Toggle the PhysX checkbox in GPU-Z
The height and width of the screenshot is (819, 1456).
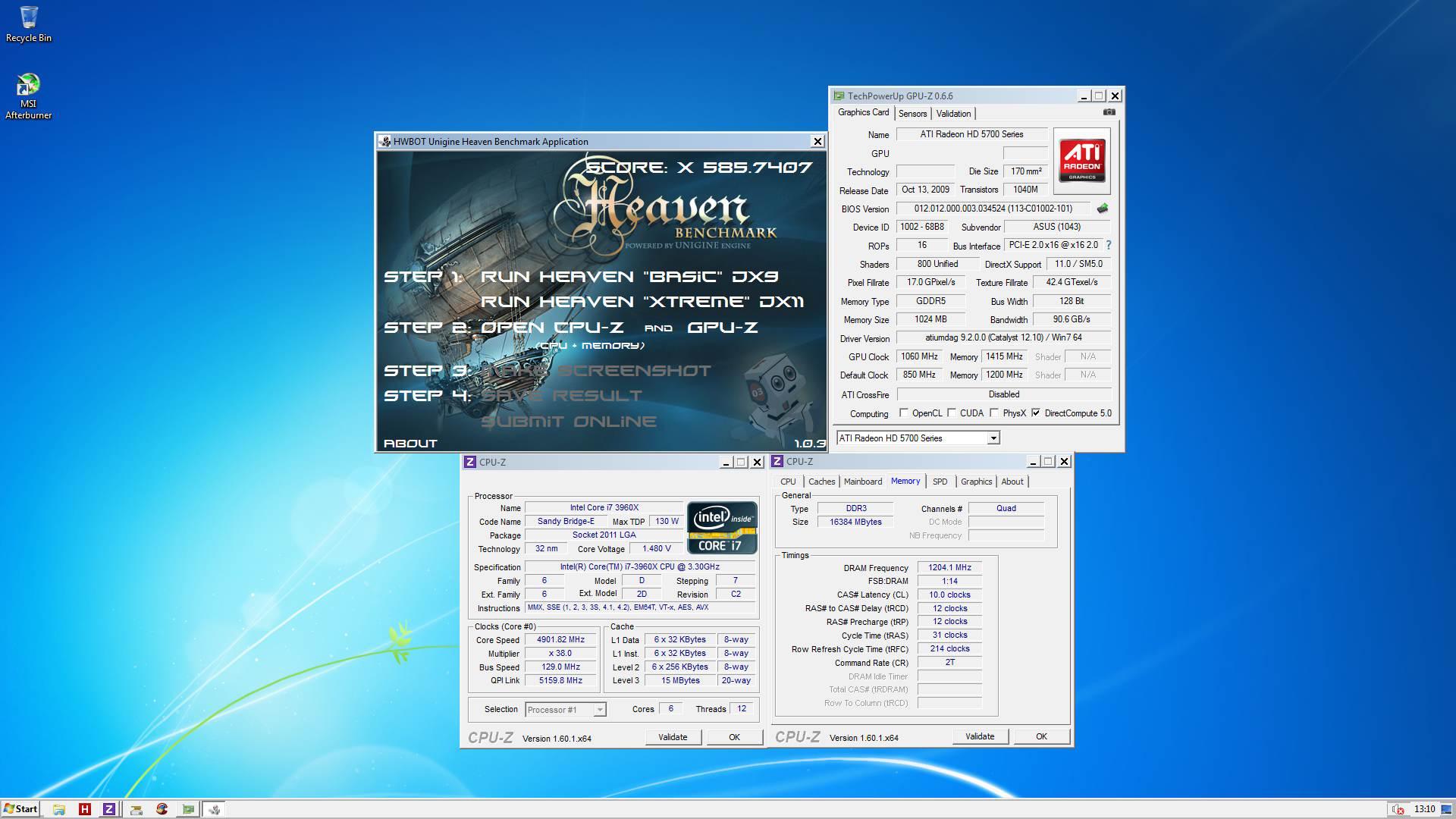[x=994, y=413]
